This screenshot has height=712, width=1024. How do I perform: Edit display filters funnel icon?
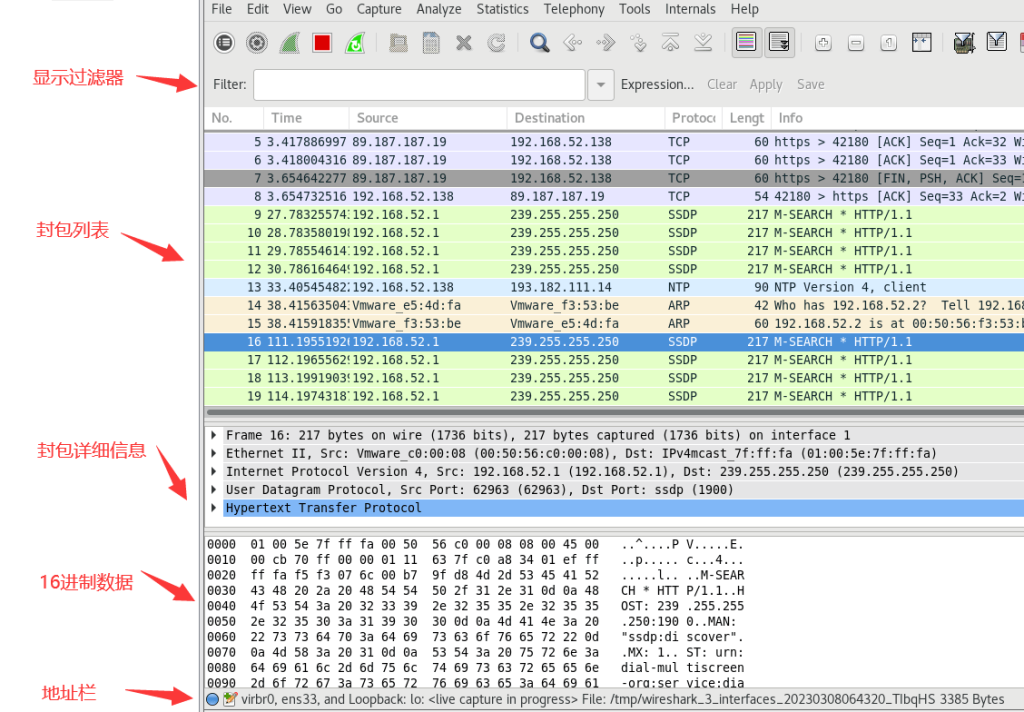(997, 43)
